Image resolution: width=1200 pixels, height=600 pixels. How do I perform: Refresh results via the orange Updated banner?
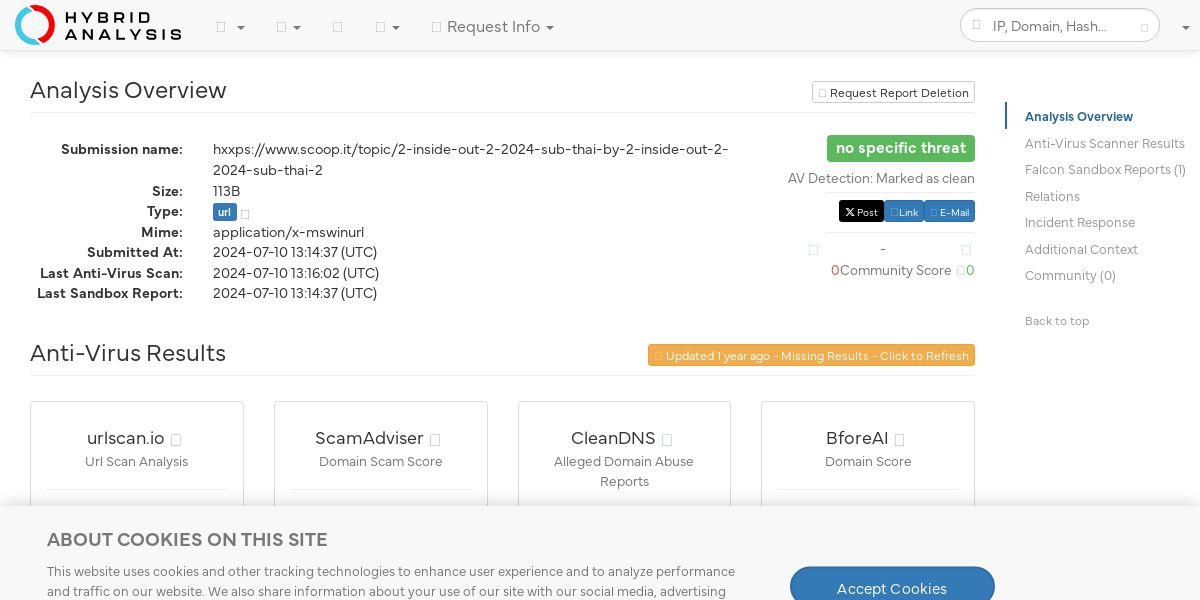(811, 356)
